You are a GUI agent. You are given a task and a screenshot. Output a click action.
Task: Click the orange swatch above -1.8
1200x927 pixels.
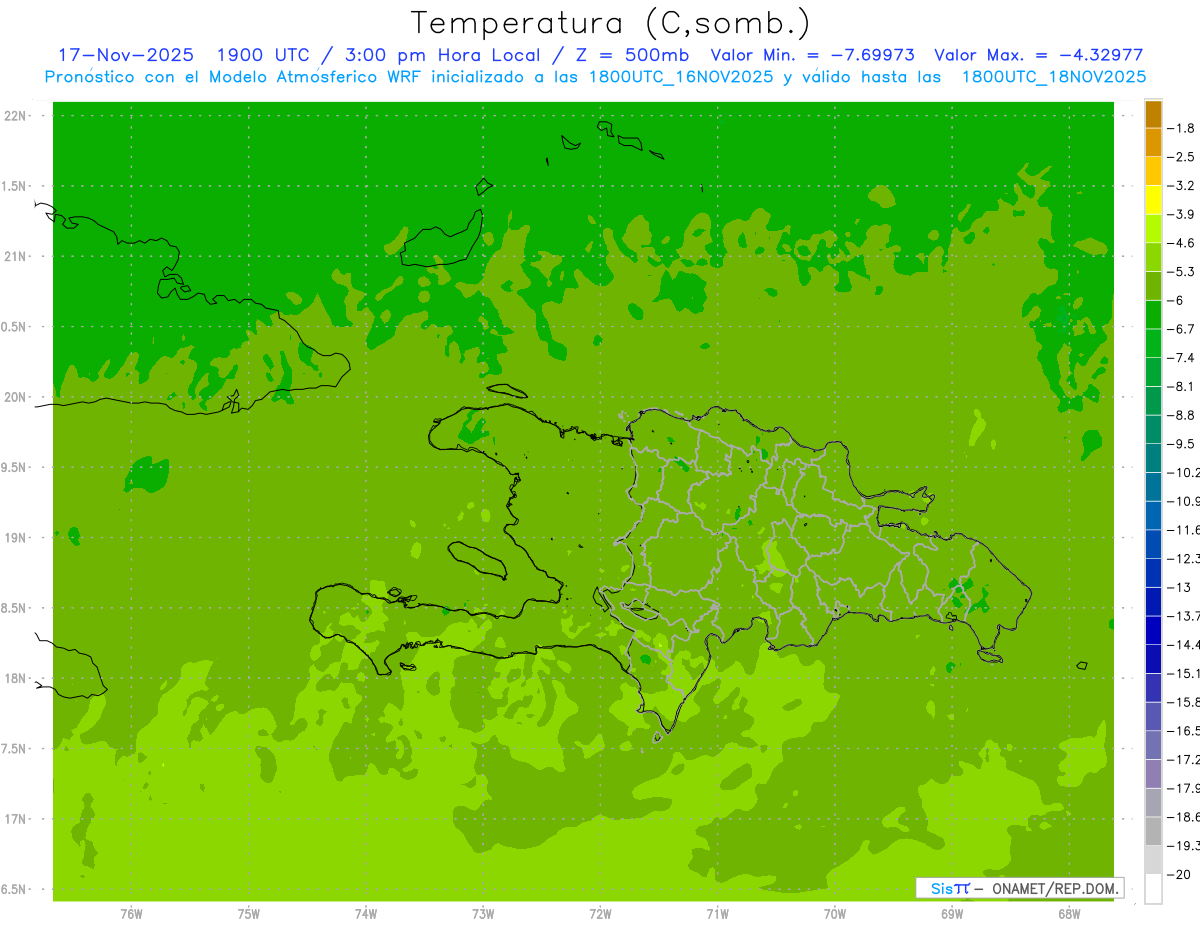click(1153, 115)
